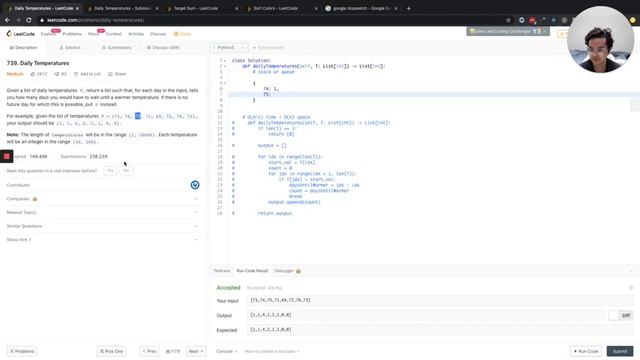Click the browser address bar URL
Viewport: 640px width, 360px height.
[96, 20]
